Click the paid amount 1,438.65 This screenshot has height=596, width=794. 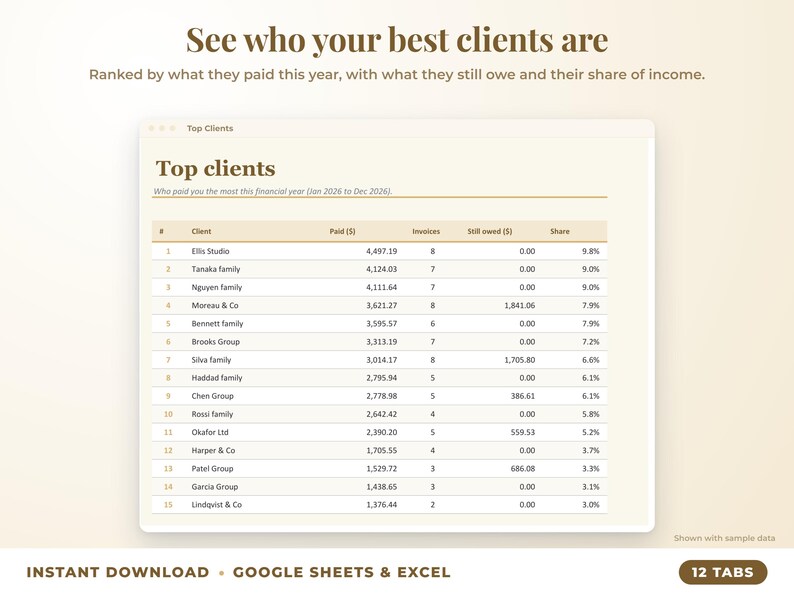pyautogui.click(x=381, y=487)
